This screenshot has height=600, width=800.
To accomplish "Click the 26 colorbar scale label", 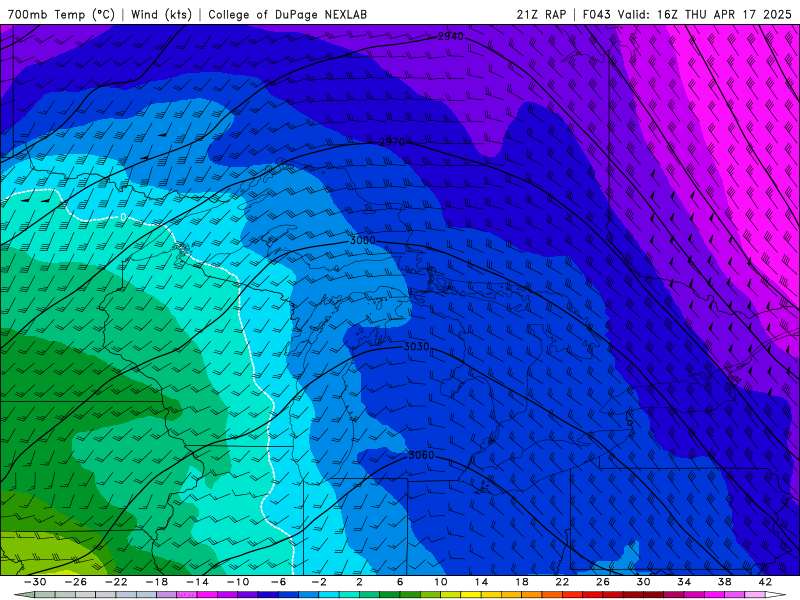I will (x=603, y=582).
